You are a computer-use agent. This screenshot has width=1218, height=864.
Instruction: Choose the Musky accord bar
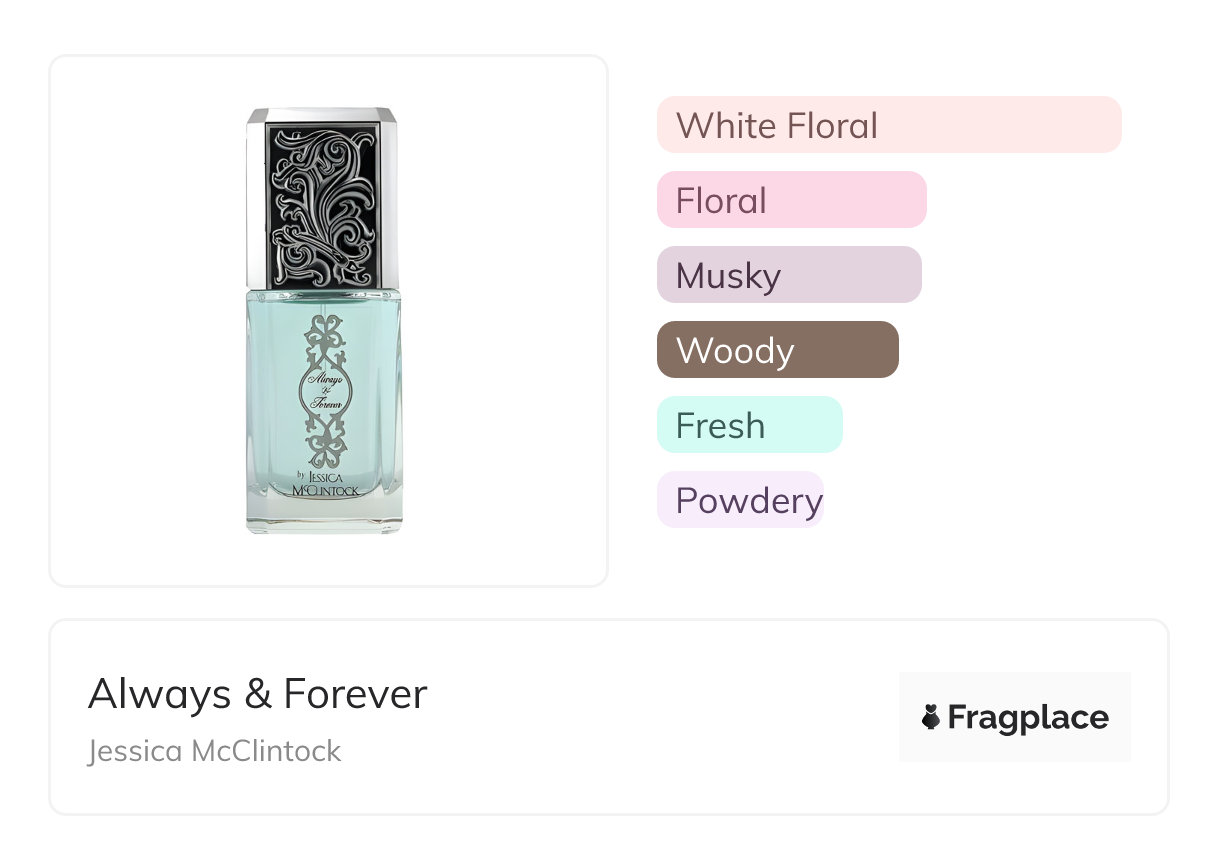pyautogui.click(x=788, y=275)
